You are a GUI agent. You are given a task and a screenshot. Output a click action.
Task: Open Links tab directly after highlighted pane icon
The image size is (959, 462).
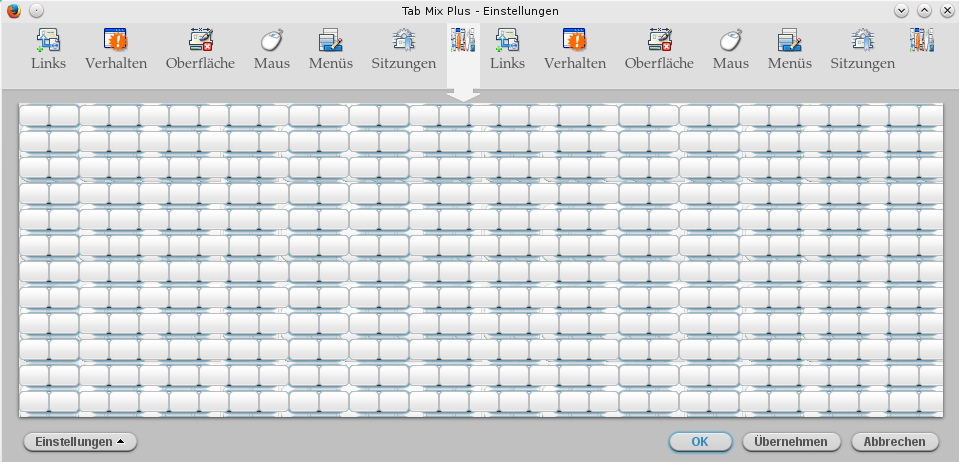(x=508, y=49)
